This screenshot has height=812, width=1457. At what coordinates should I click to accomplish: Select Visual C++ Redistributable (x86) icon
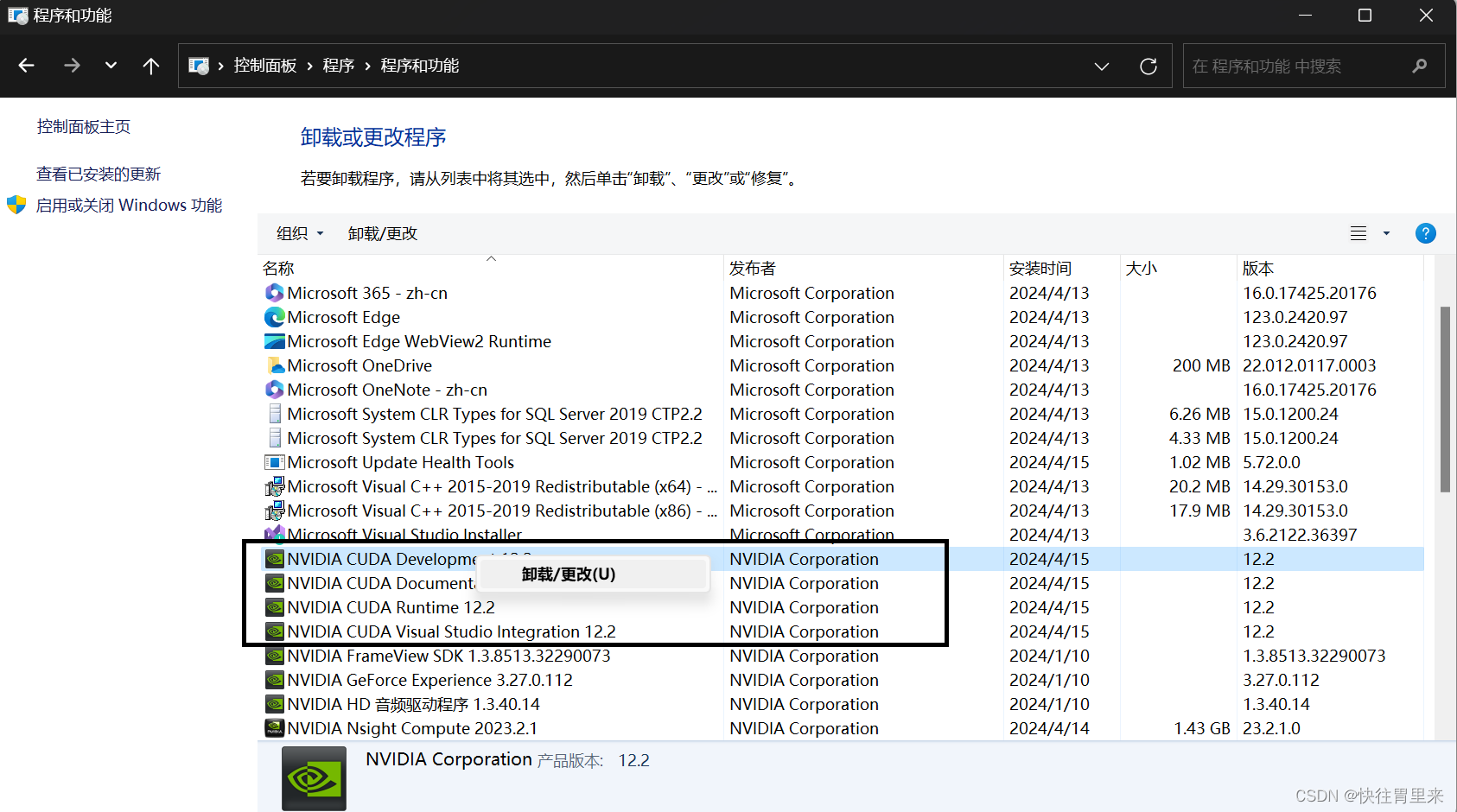[275, 511]
